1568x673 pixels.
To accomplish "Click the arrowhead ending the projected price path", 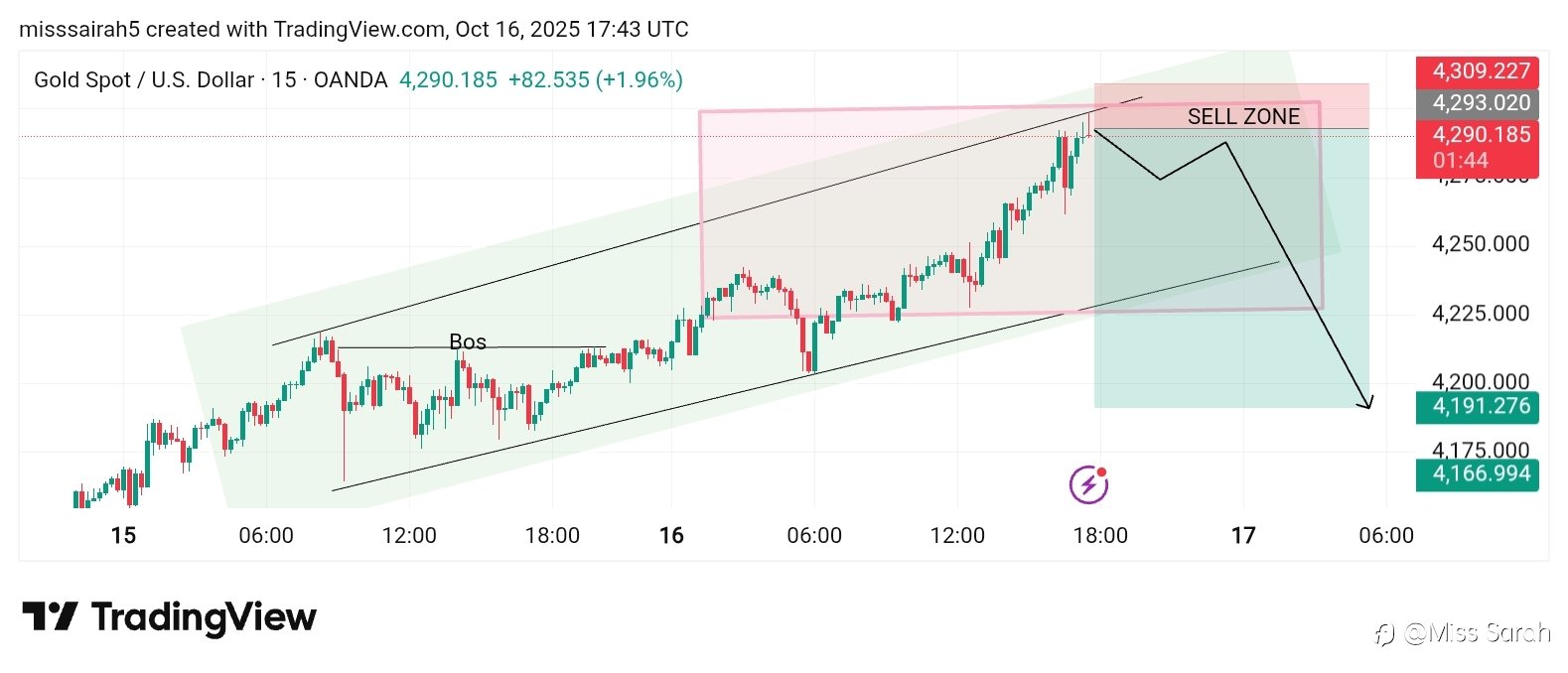I will pyautogui.click(x=1367, y=401).
